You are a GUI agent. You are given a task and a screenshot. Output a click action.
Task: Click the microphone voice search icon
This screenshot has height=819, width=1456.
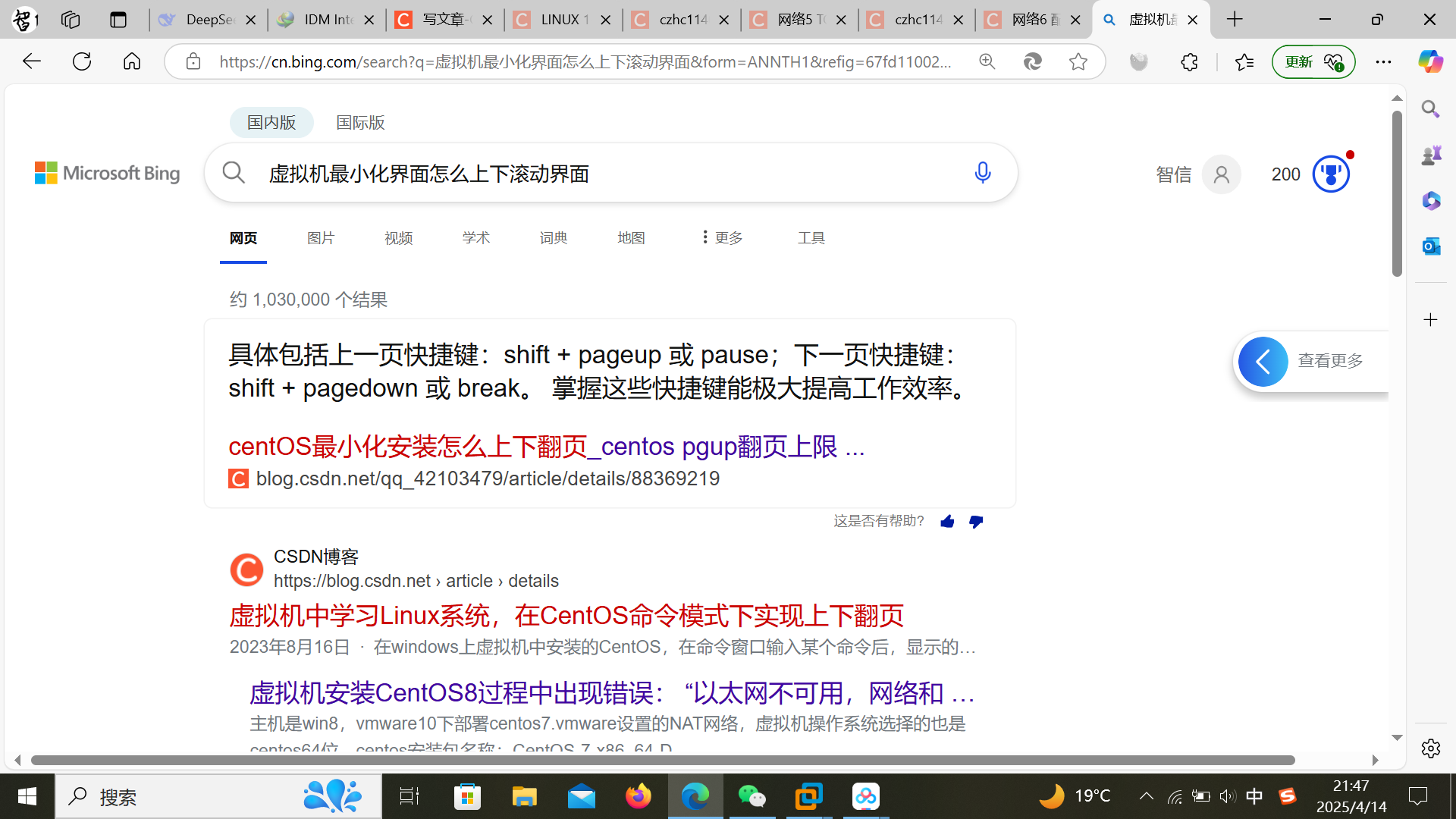coord(982,173)
